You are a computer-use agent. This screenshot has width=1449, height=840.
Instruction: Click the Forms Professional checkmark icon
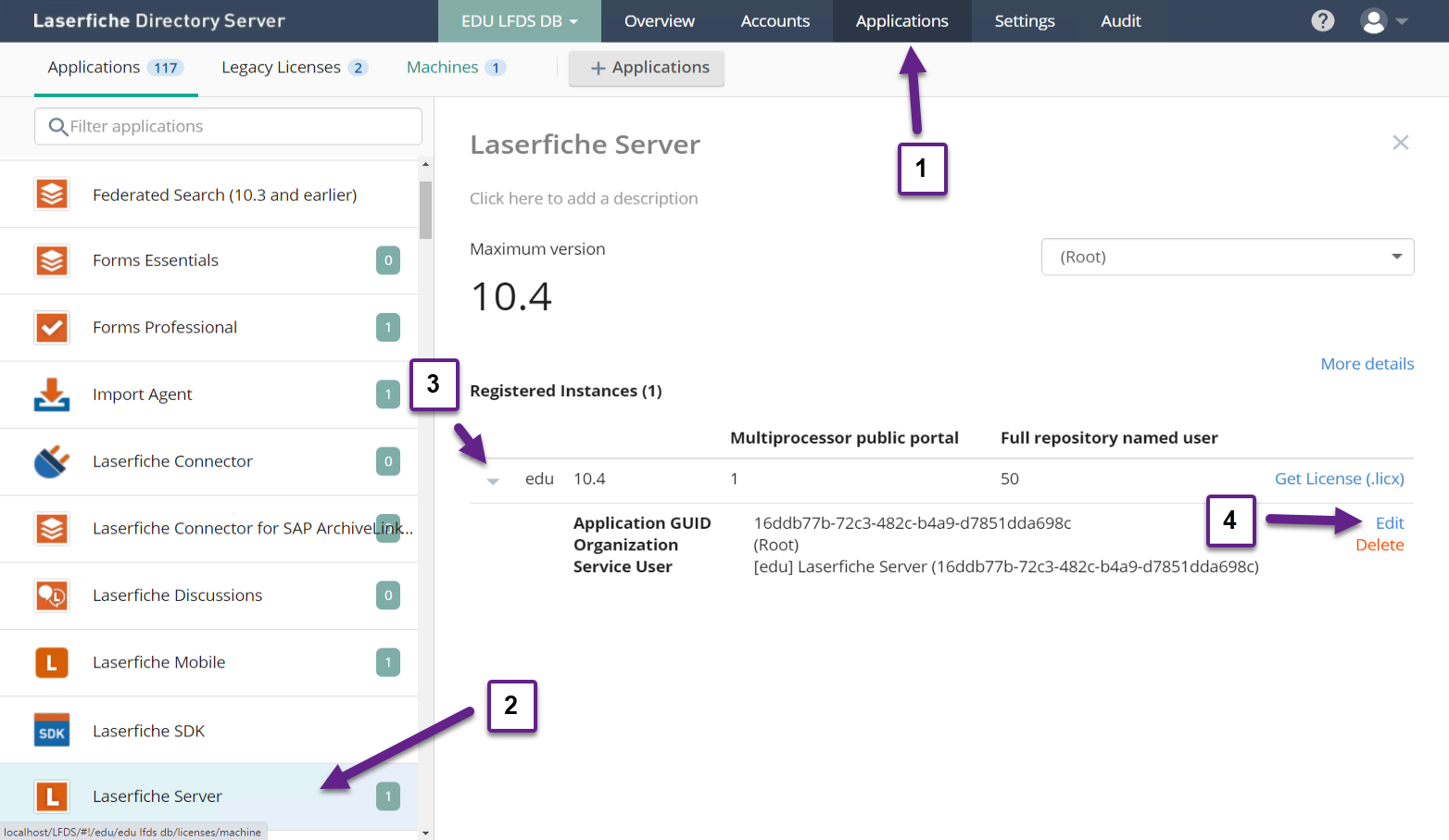[x=52, y=328]
